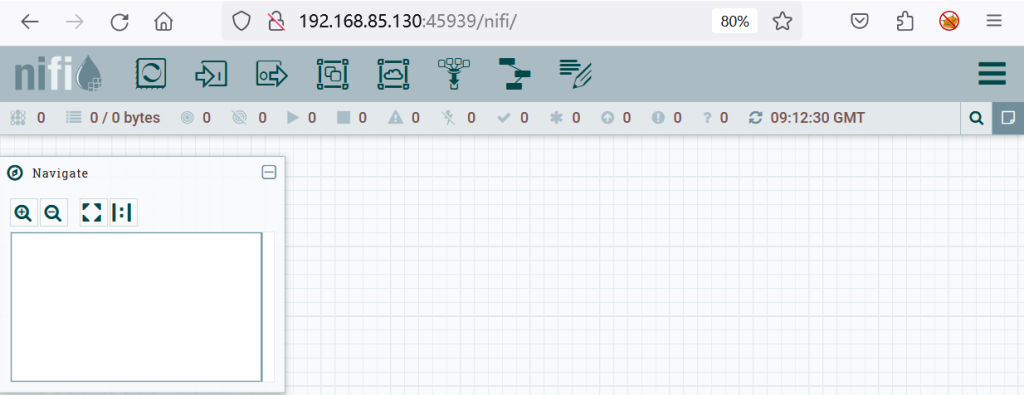Select the Label component icon

click(x=575, y=74)
